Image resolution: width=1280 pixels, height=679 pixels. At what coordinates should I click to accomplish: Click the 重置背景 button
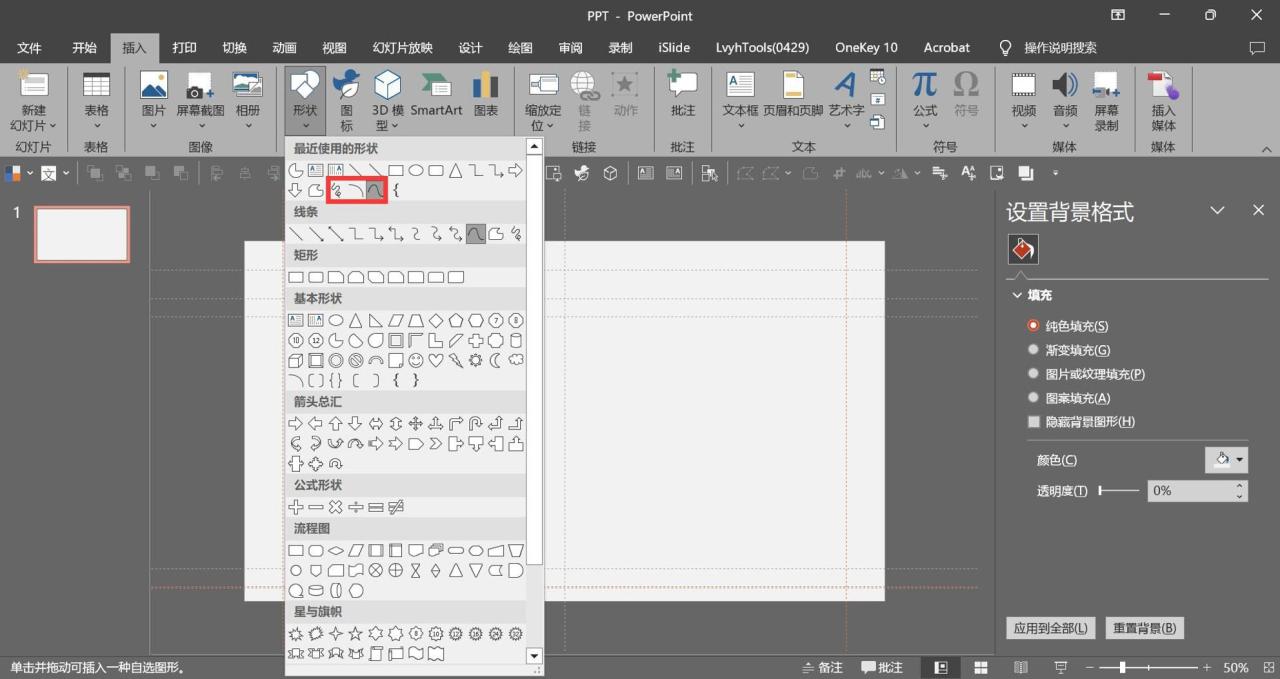(1144, 628)
